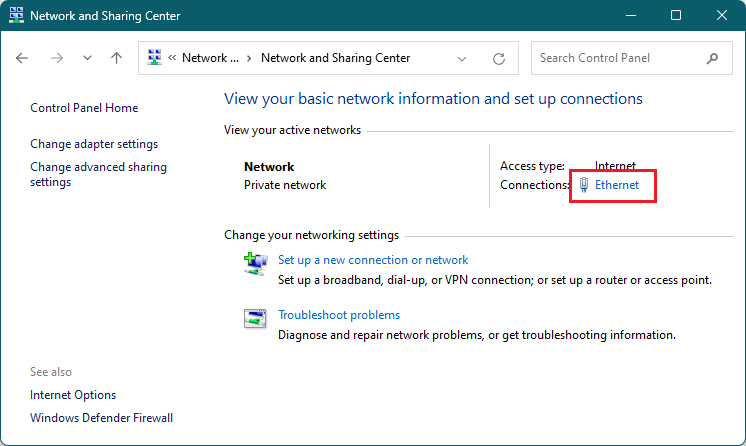This screenshot has height=446, width=746.
Task: Click the Ethernet plug icon
Action: [584, 185]
